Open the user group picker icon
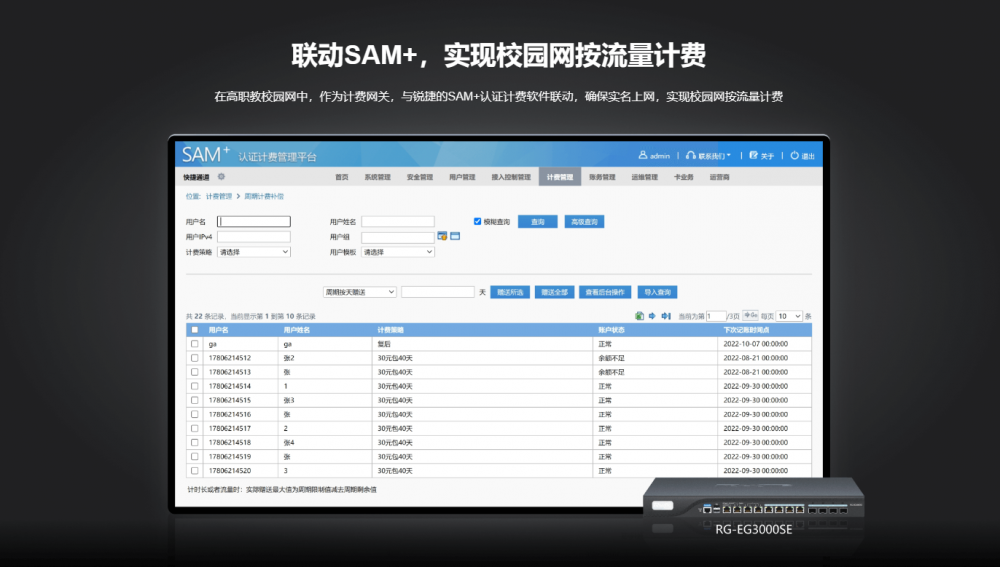This screenshot has width=1000, height=567. 442,236
